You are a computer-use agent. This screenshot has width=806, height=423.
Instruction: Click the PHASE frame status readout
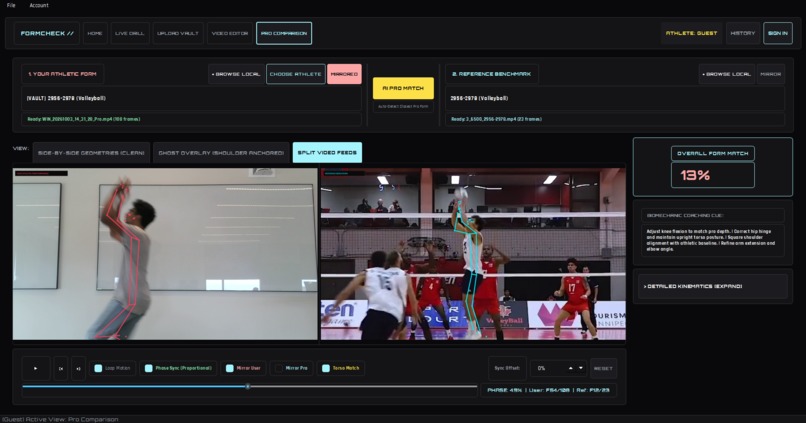[x=548, y=390]
